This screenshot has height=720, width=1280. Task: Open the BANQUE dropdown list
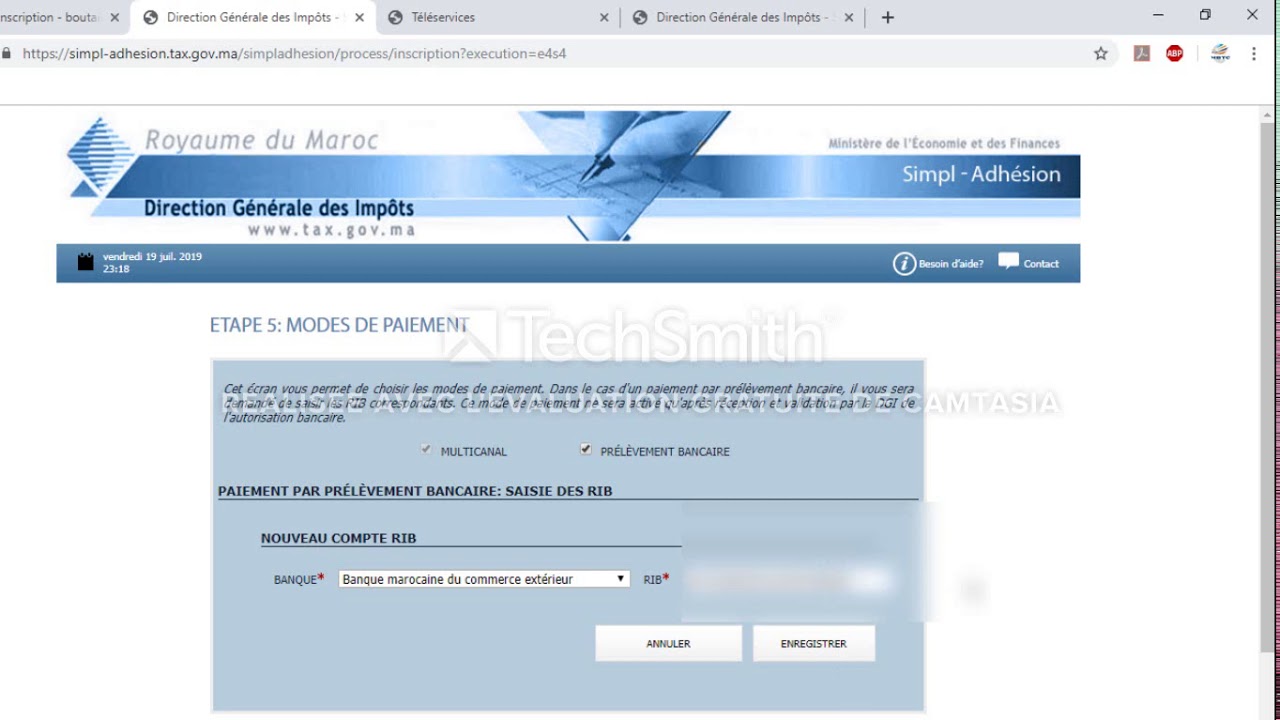click(484, 579)
